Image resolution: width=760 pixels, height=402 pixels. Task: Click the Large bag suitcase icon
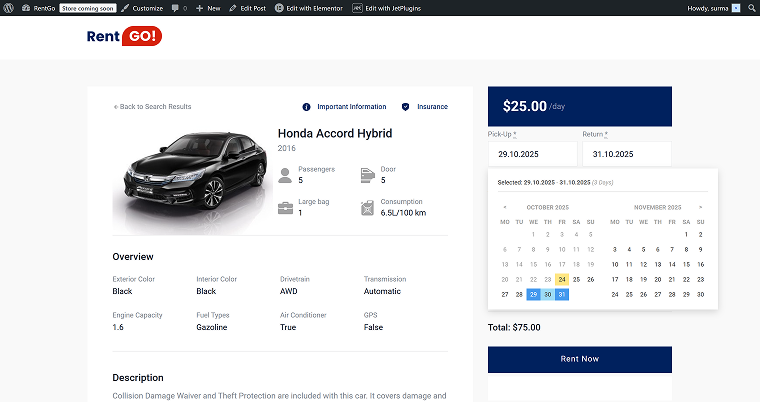tap(285, 208)
